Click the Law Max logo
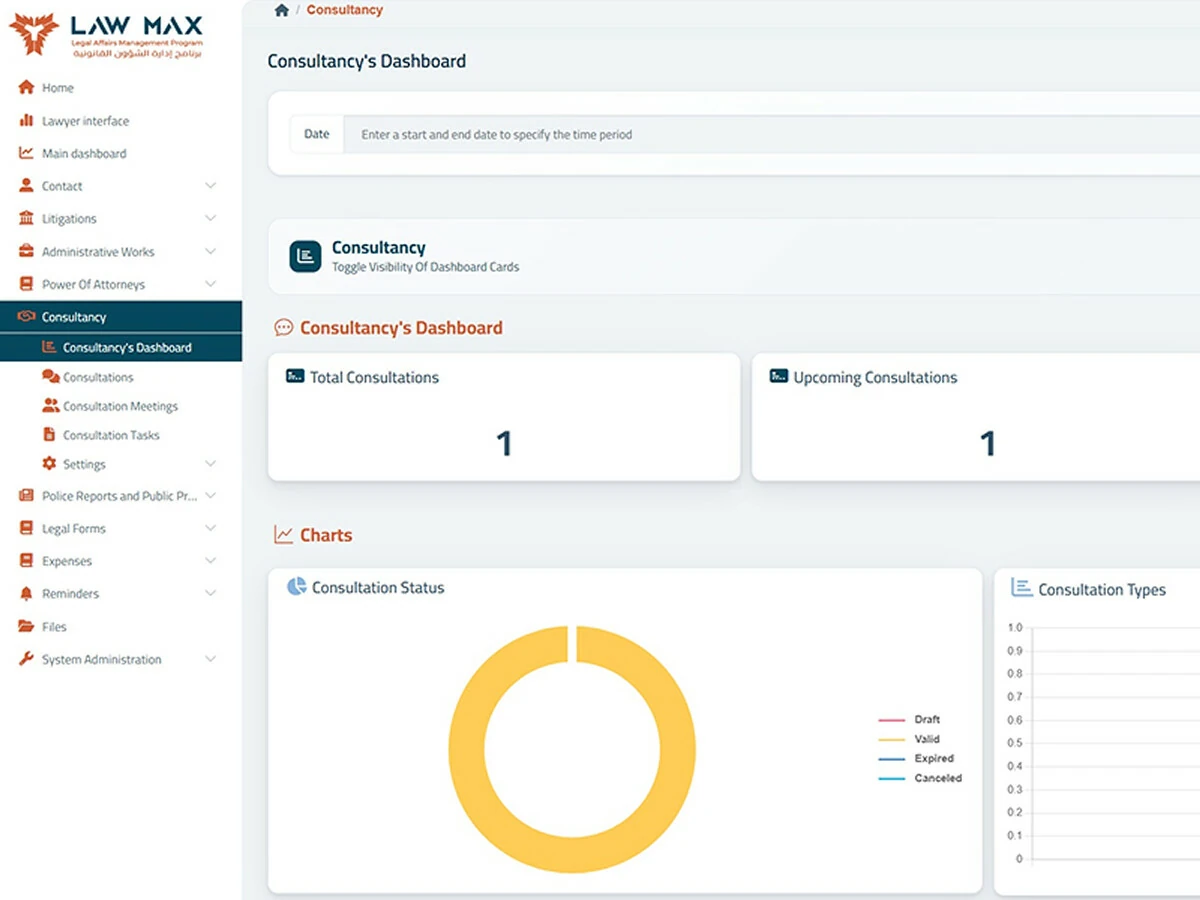This screenshot has width=1200, height=900. point(106,36)
